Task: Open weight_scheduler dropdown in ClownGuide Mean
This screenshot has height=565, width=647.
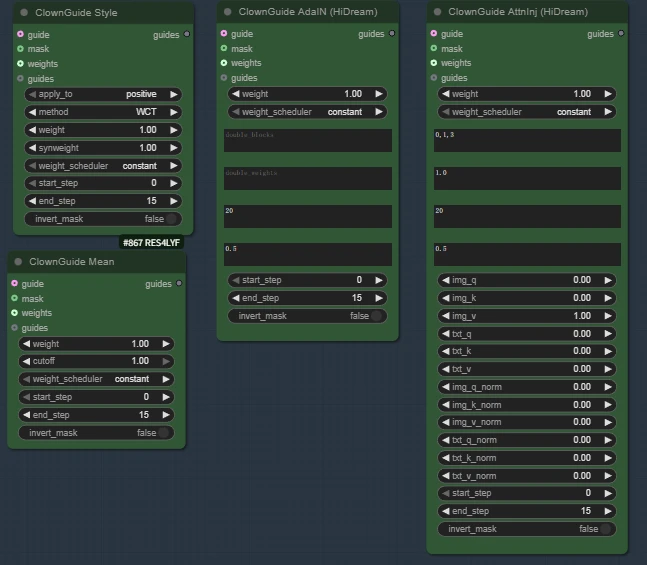Action: point(96,379)
